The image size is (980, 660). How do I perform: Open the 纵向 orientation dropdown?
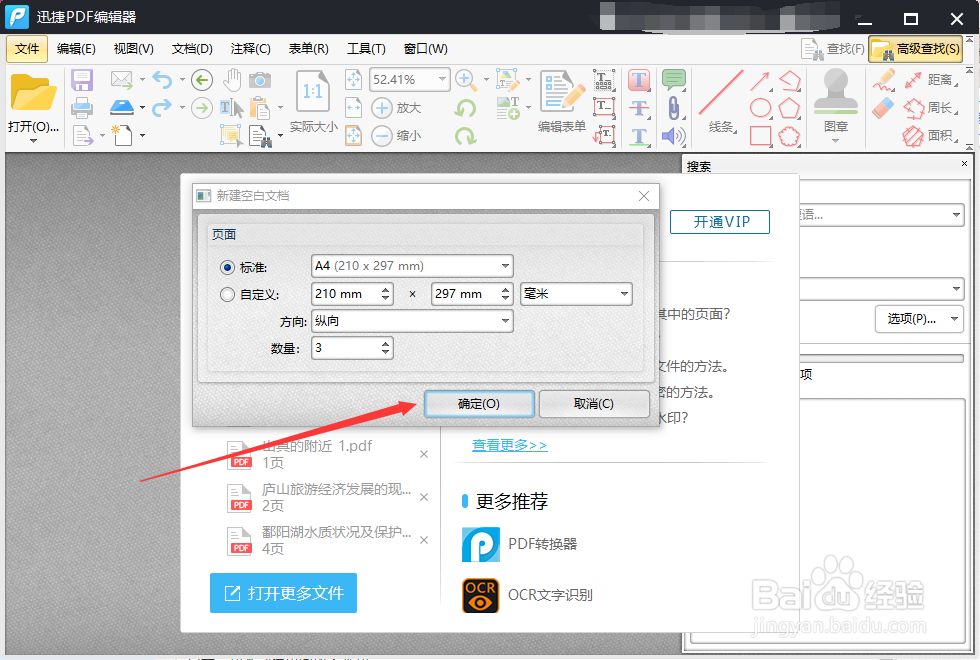pyautogui.click(x=412, y=321)
